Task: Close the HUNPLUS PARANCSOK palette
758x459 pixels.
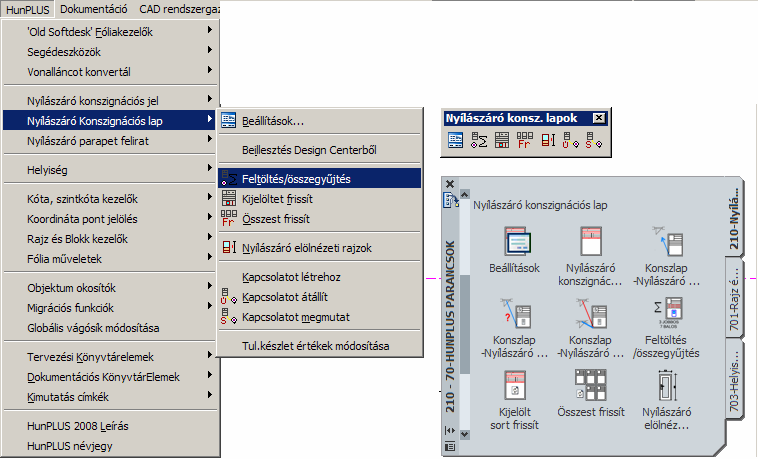Action: click(450, 184)
